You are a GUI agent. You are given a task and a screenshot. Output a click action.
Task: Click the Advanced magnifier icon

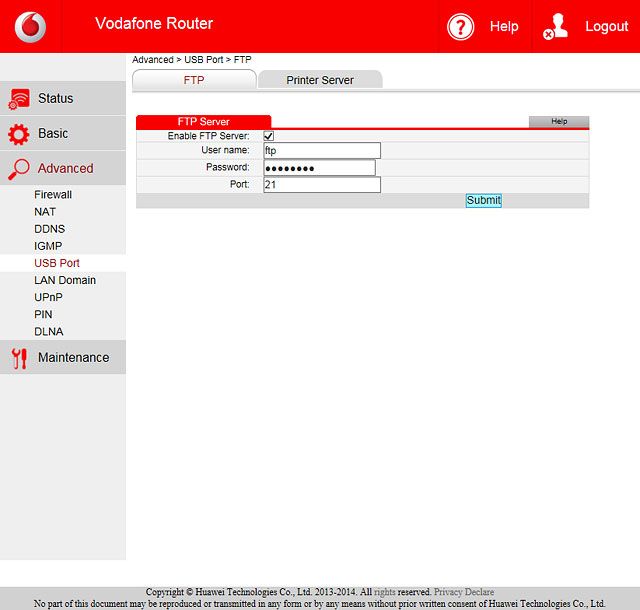point(19,169)
